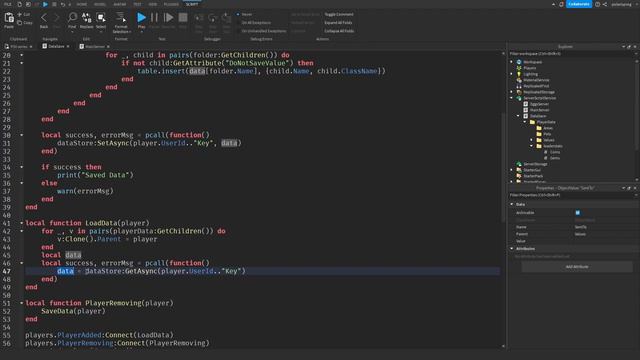Click the Select tool icon
Viewport: 640px width, 360px height.
tap(101, 17)
